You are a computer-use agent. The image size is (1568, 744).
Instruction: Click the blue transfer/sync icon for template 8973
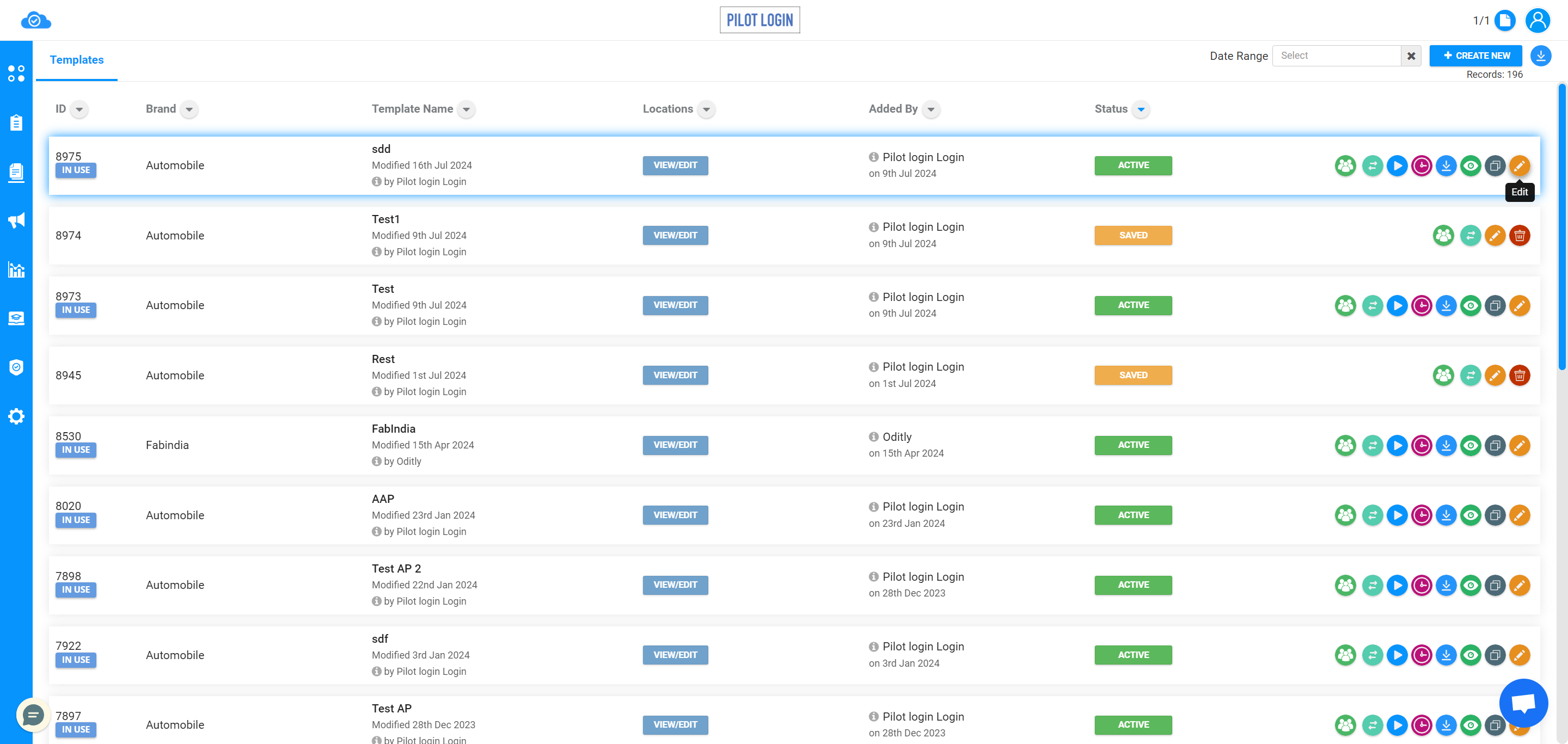[x=1372, y=305]
